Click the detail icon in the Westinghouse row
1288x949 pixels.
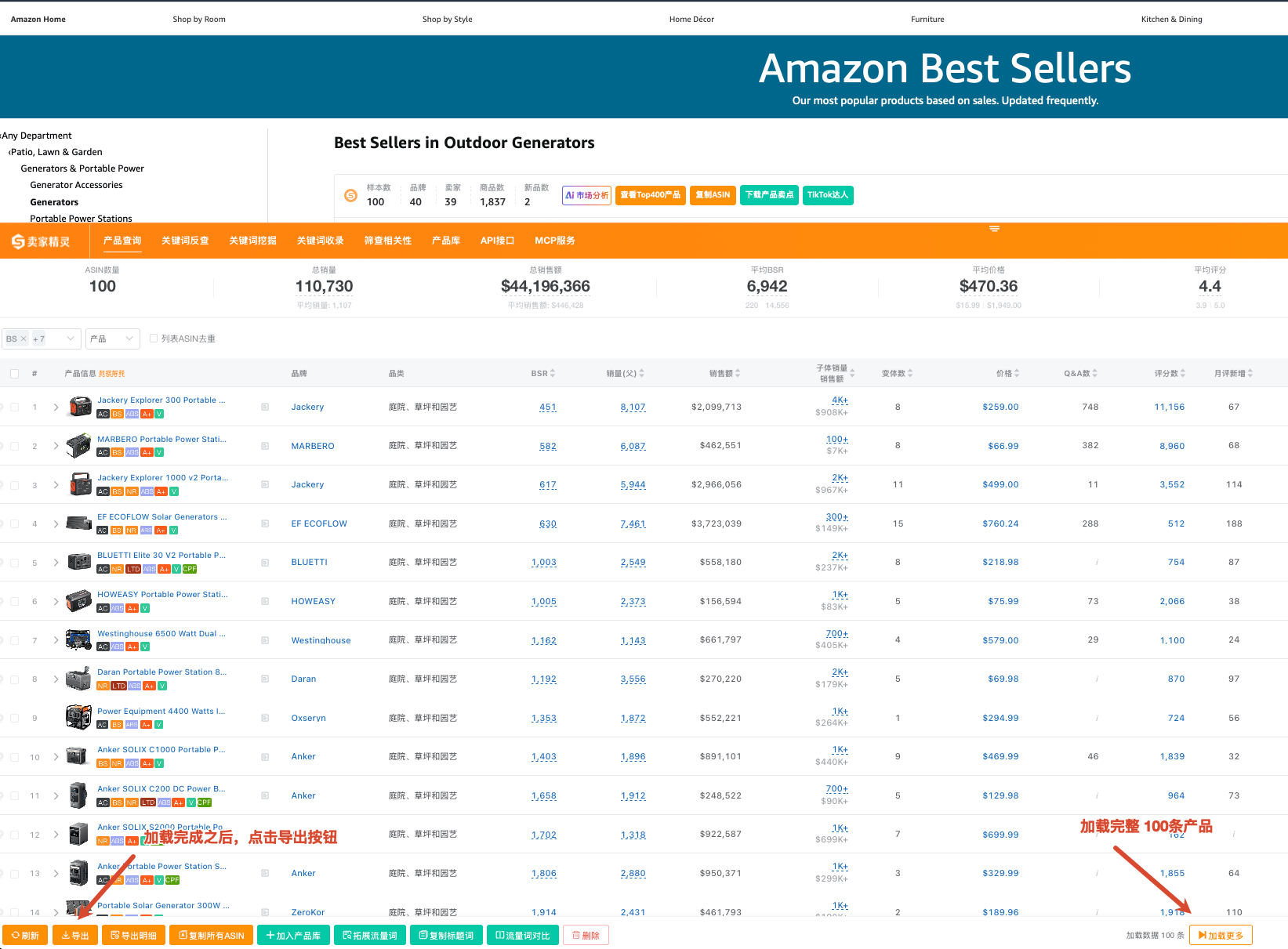[x=265, y=640]
